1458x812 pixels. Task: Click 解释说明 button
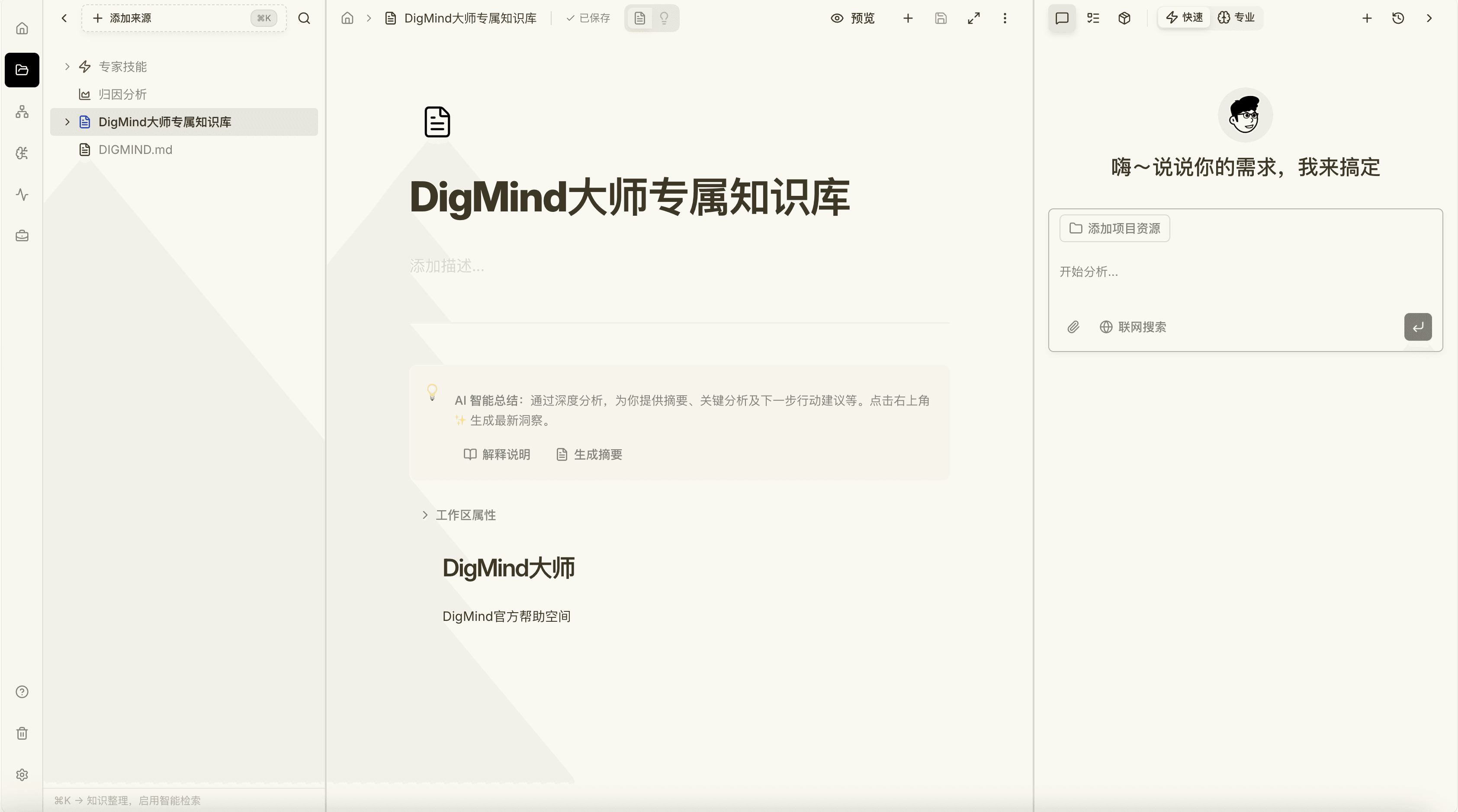tap(496, 454)
